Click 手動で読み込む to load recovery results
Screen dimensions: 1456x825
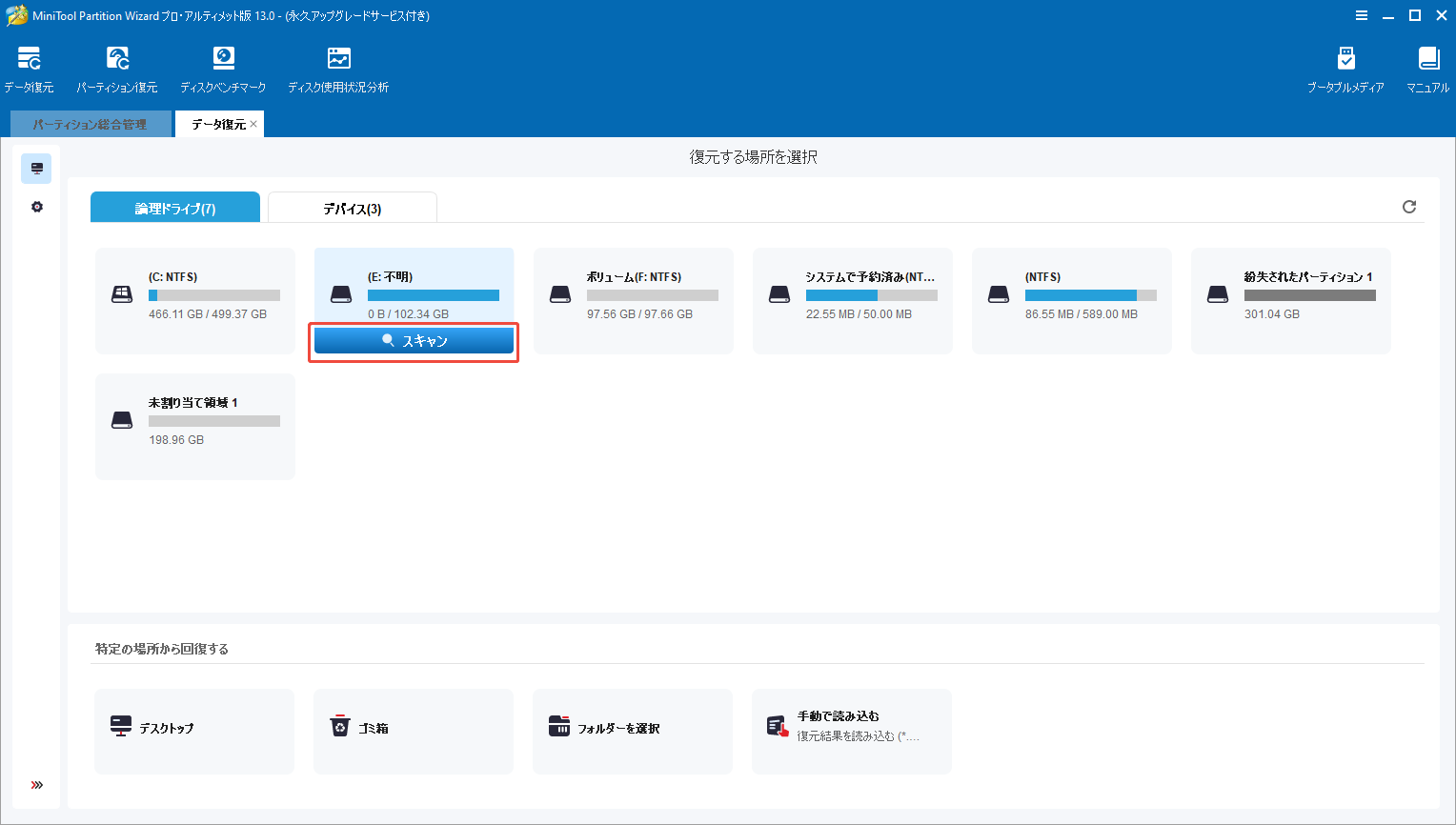click(851, 731)
